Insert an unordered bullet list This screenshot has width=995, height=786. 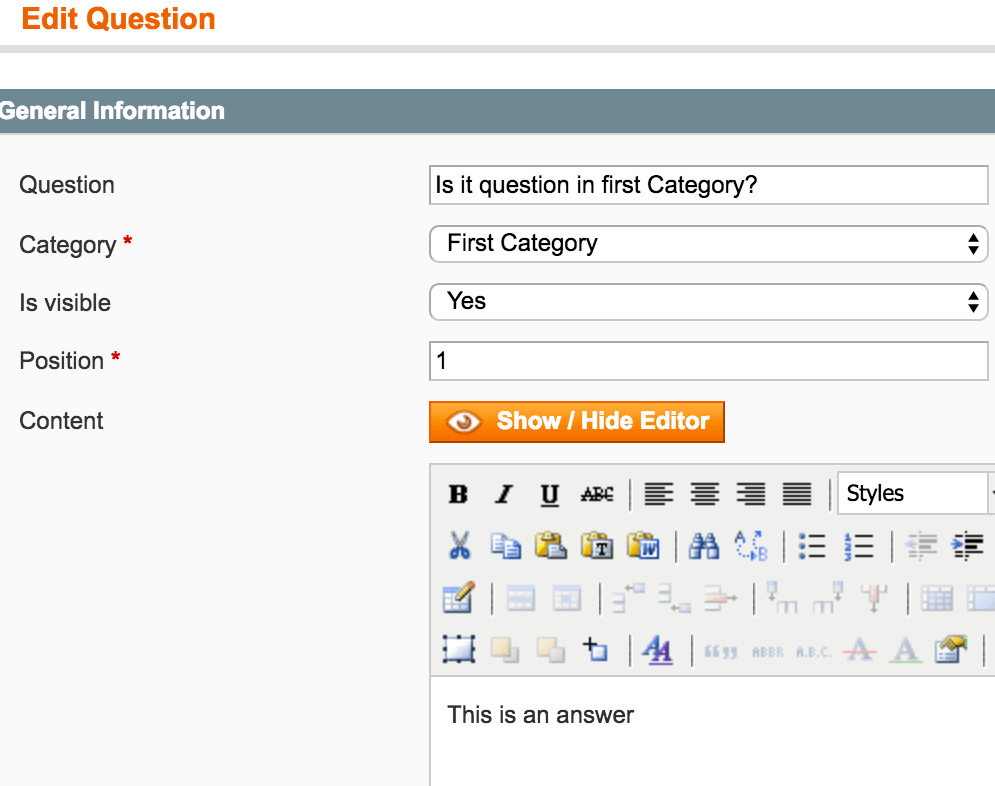(811, 546)
